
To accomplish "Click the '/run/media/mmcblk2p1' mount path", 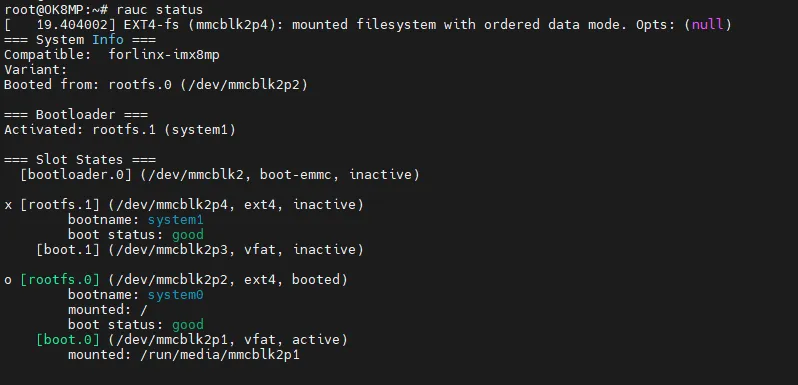I will (x=220, y=354).
